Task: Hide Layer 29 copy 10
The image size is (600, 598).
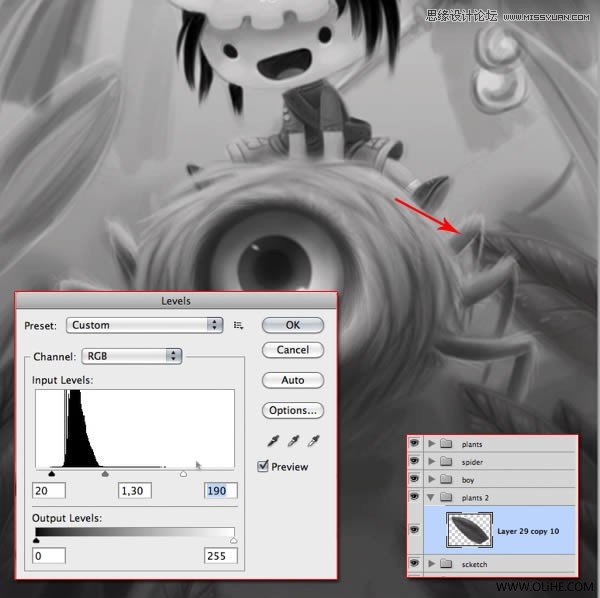Action: tap(414, 530)
